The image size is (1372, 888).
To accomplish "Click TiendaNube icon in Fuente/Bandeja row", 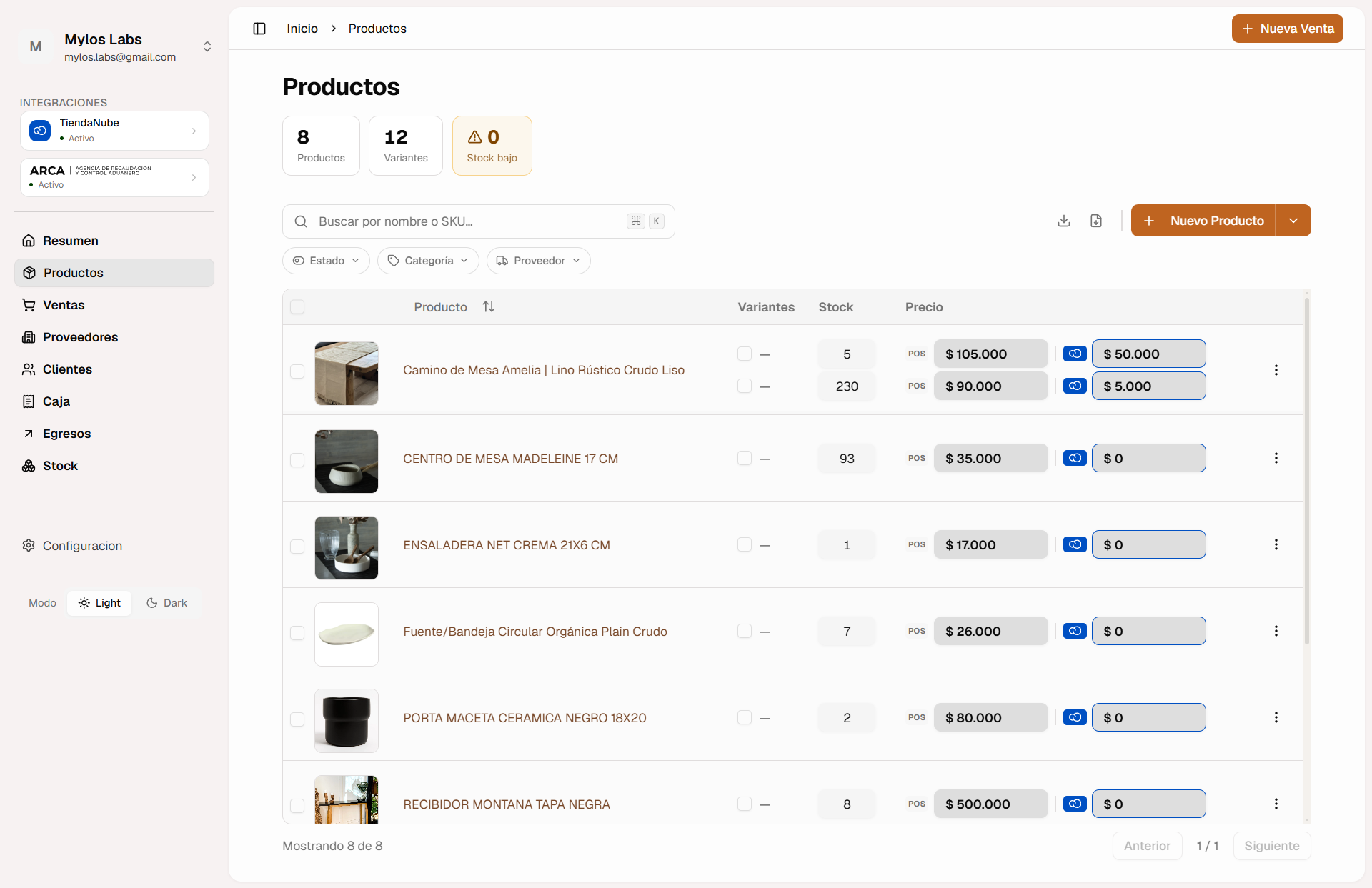I will 1075,631.
